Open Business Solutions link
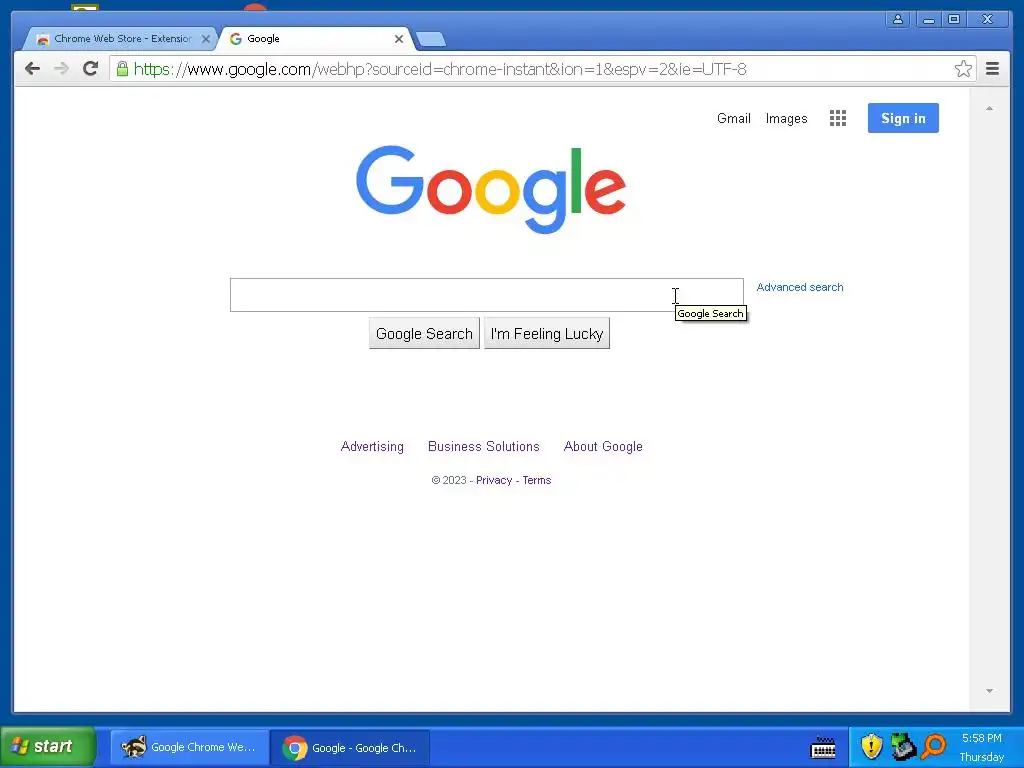The width and height of the screenshot is (1024, 768). tap(483, 447)
